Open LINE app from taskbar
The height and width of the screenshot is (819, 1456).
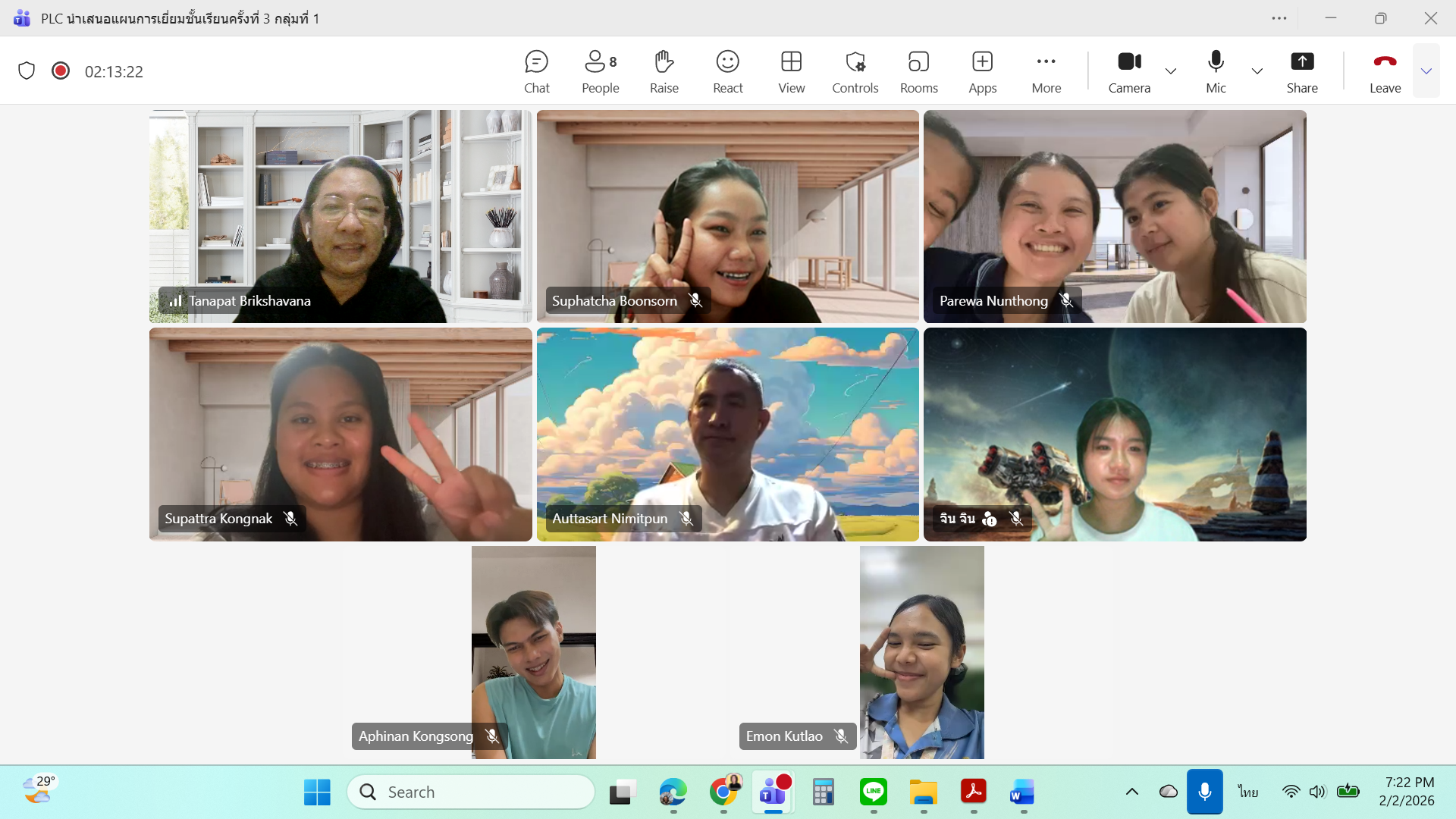click(874, 792)
